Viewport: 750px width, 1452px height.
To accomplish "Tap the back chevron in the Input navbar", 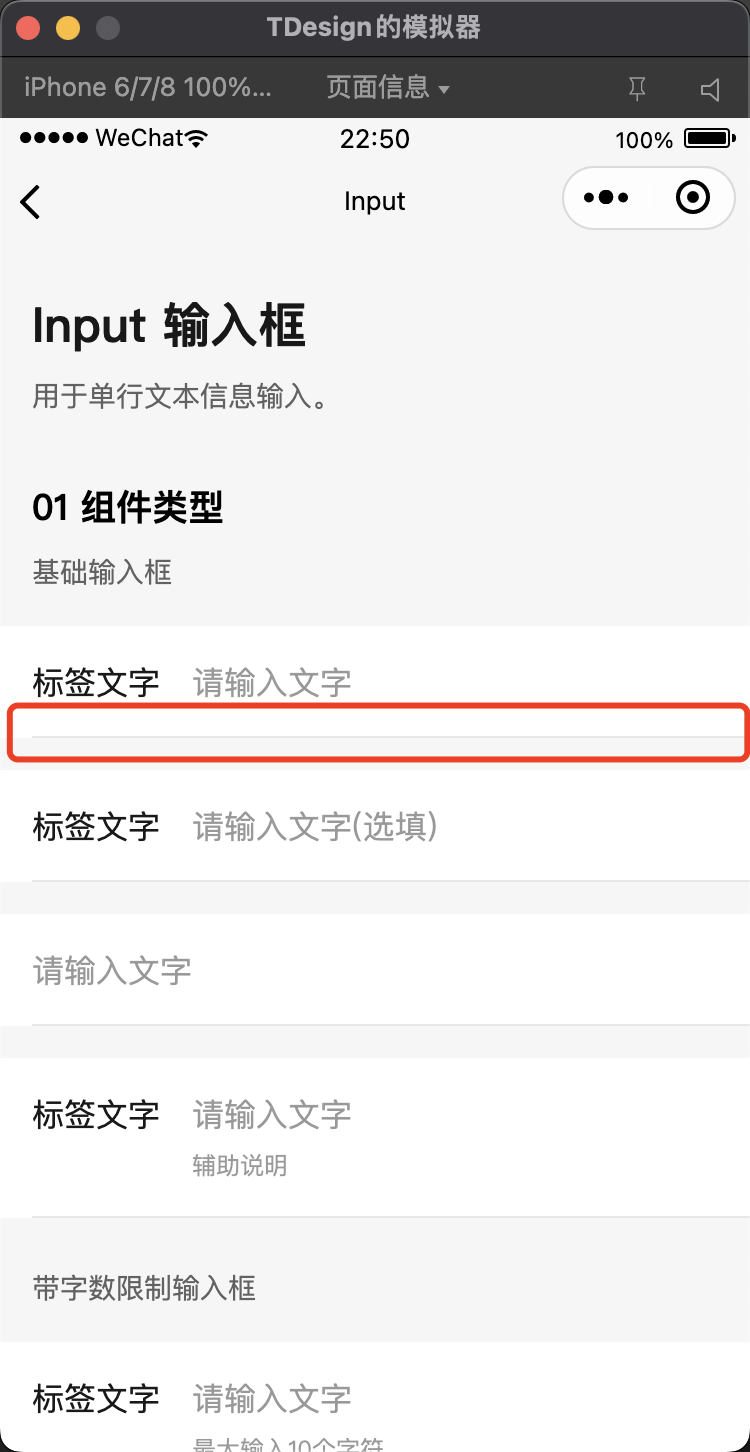I will pyautogui.click(x=30, y=201).
